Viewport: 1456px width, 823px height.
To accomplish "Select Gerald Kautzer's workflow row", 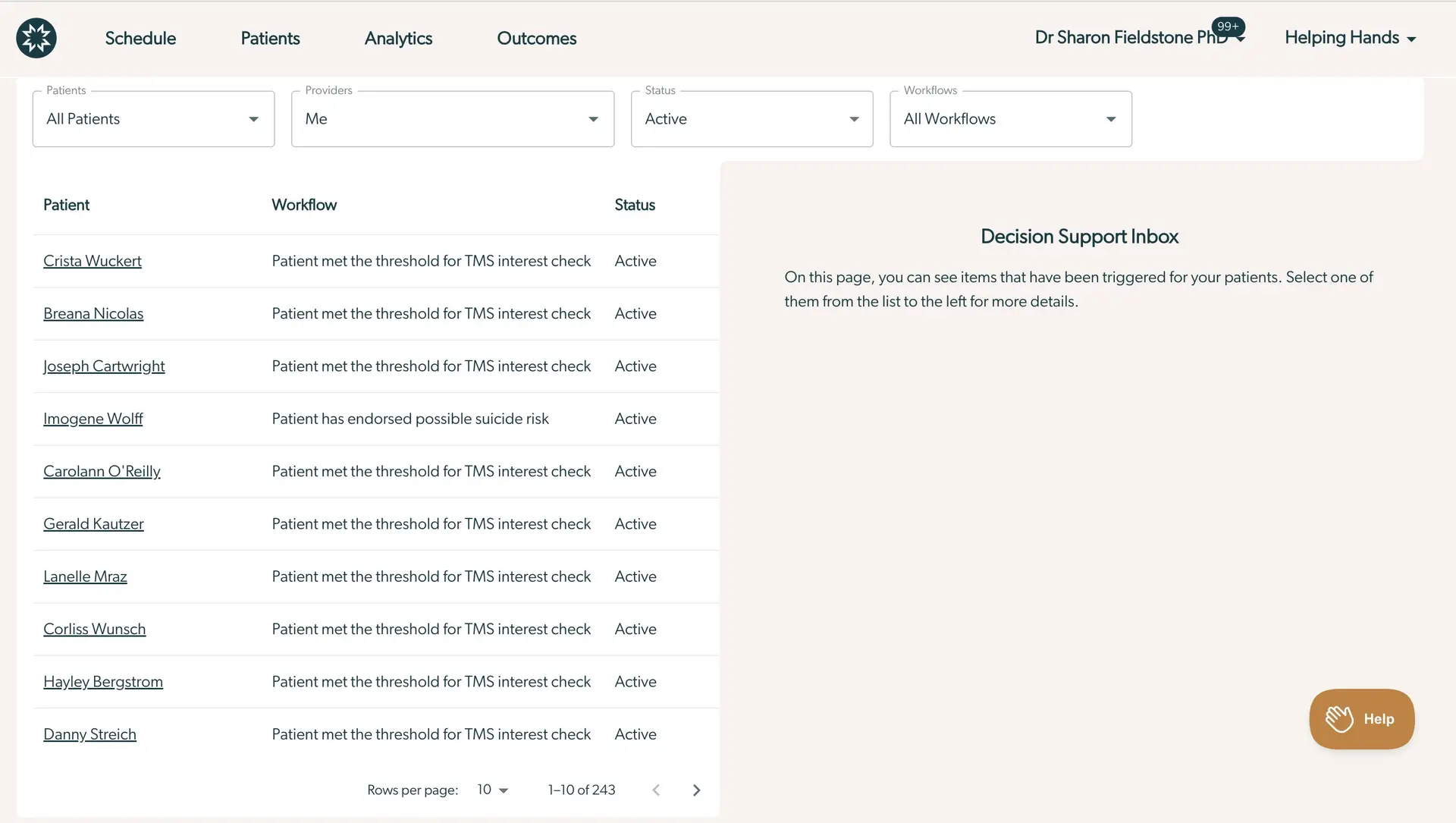I will [x=93, y=523].
